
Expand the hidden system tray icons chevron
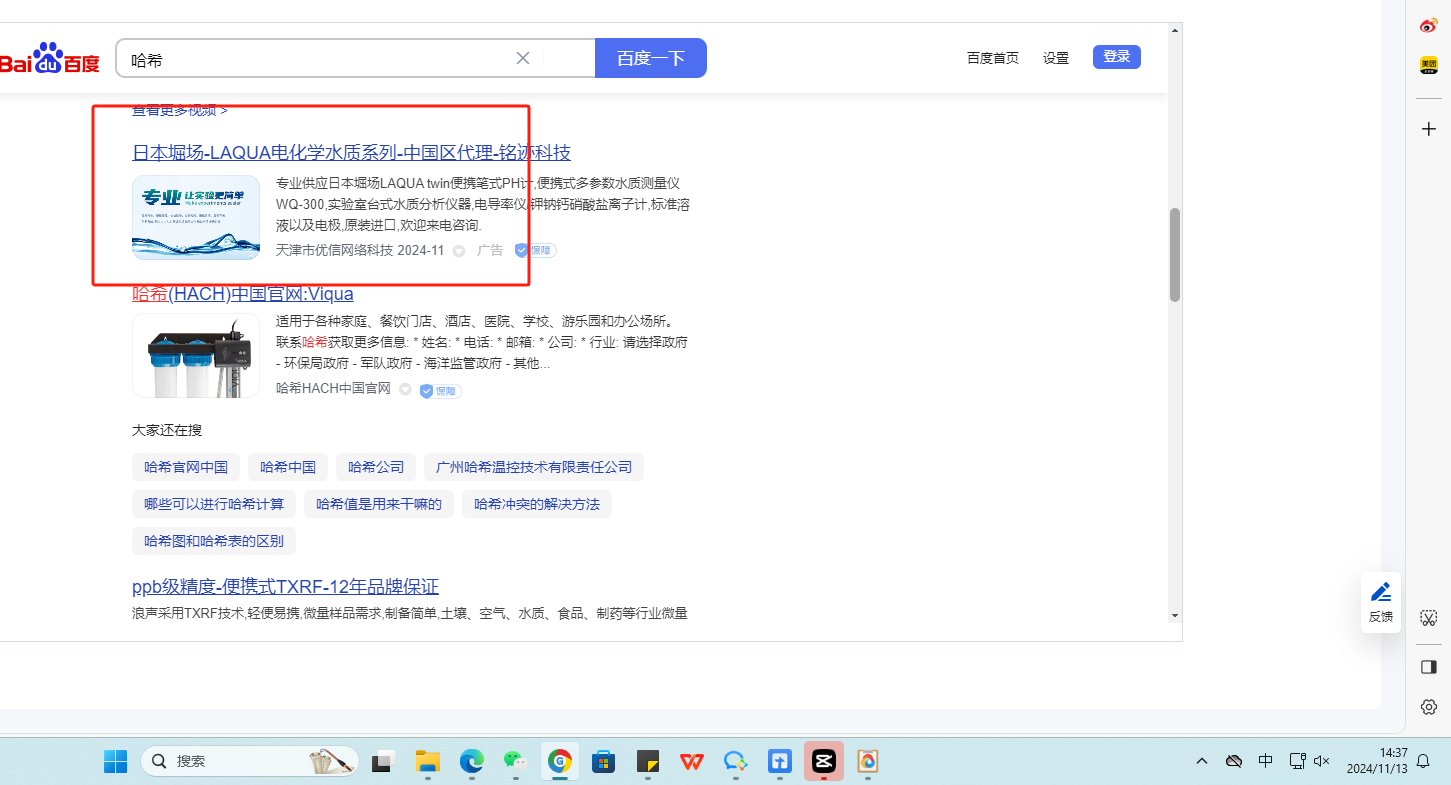pos(1202,761)
